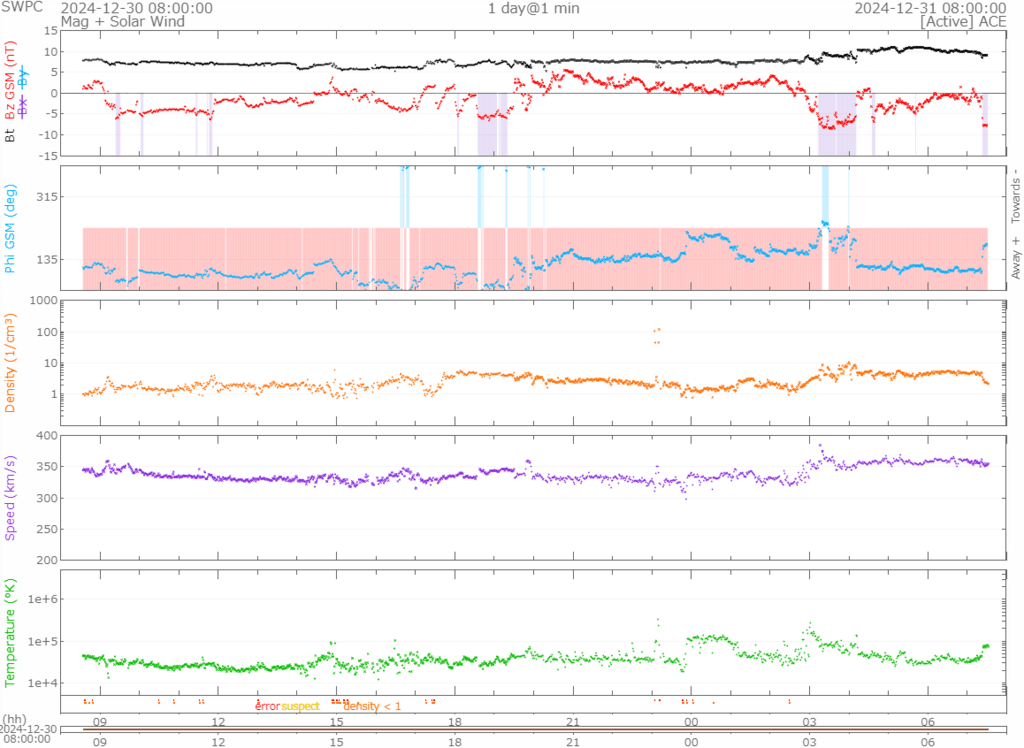Image resolution: width=1024 pixels, height=748 pixels.
Task: Click the yellow 'suspect' flag legend
Action: coord(300,706)
